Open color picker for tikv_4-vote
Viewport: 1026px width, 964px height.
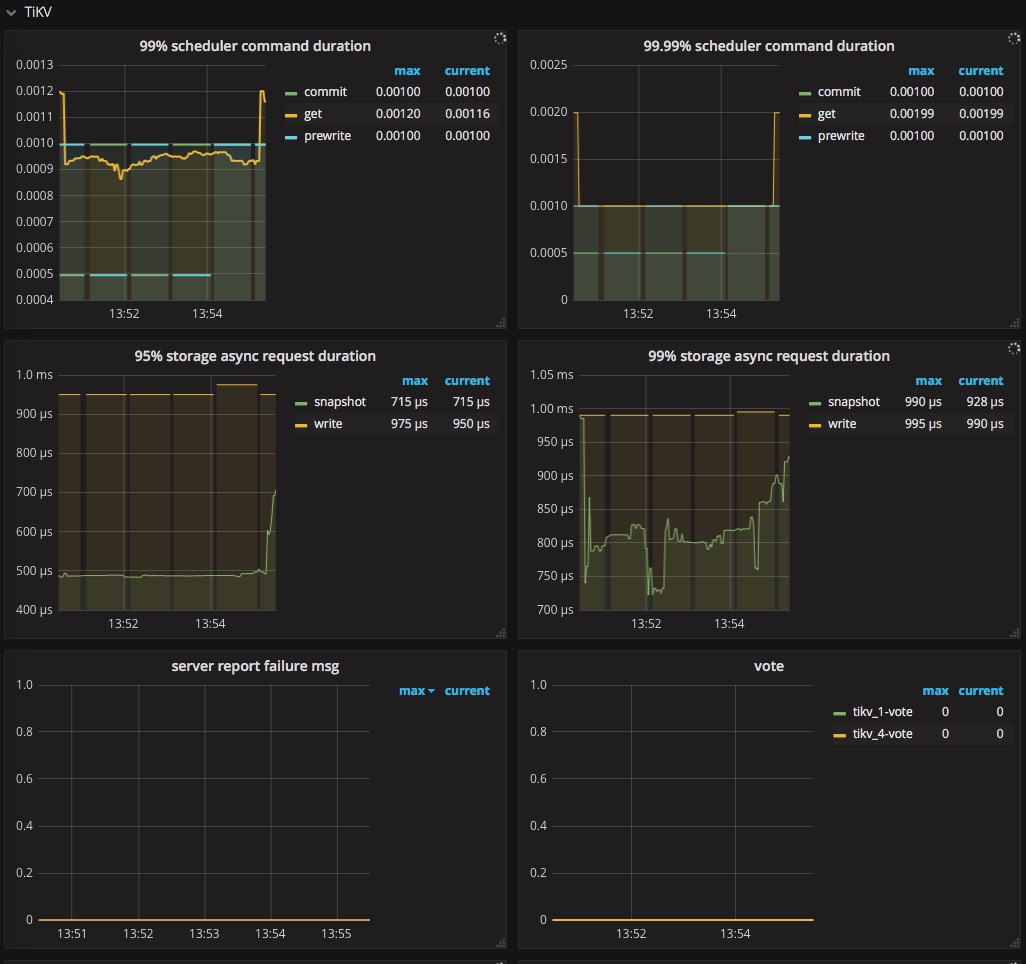click(x=840, y=736)
